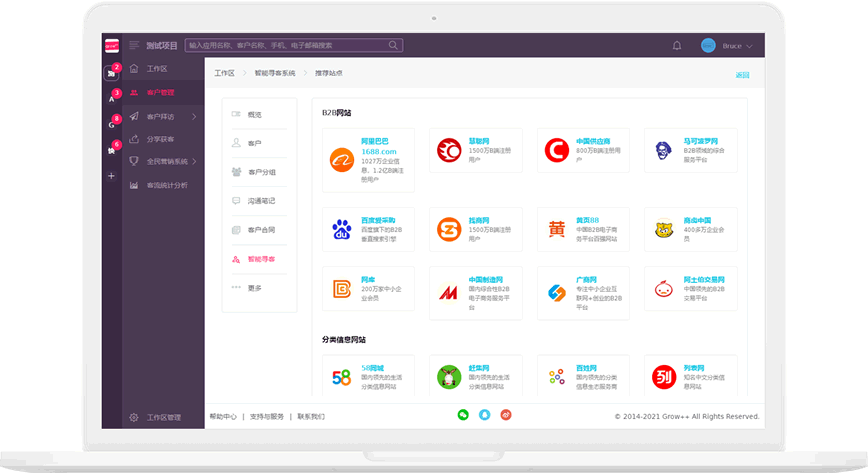Click the Weibo icon in footer
The height and width of the screenshot is (473, 868).
(x=506, y=415)
